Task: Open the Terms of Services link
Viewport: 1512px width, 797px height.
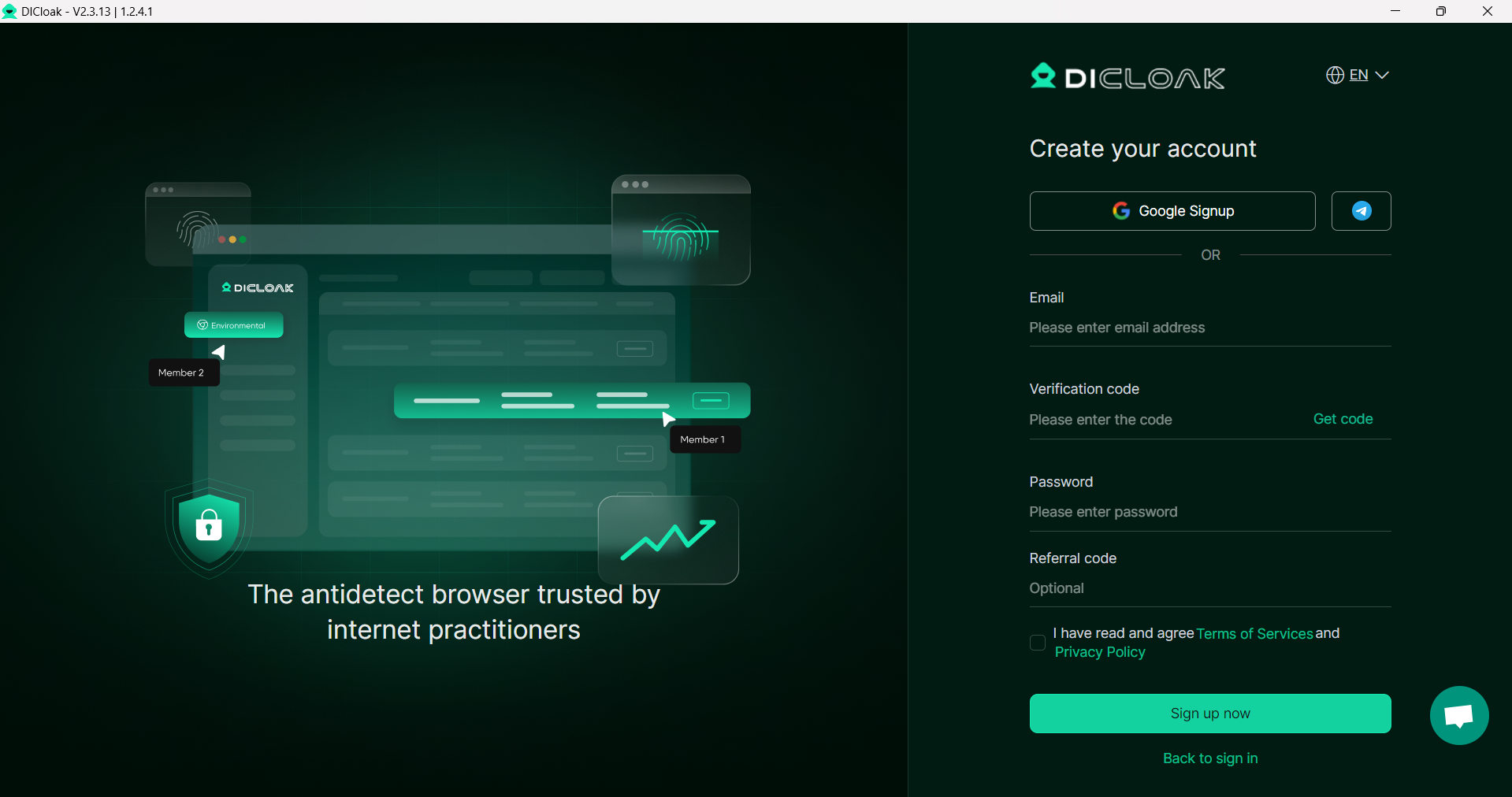Action: tap(1253, 633)
